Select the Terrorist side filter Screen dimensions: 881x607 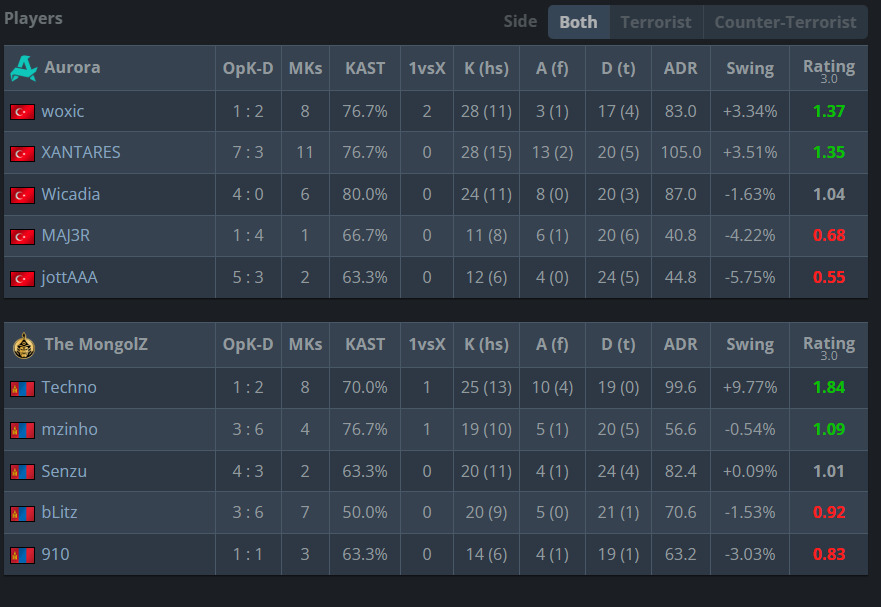656,22
